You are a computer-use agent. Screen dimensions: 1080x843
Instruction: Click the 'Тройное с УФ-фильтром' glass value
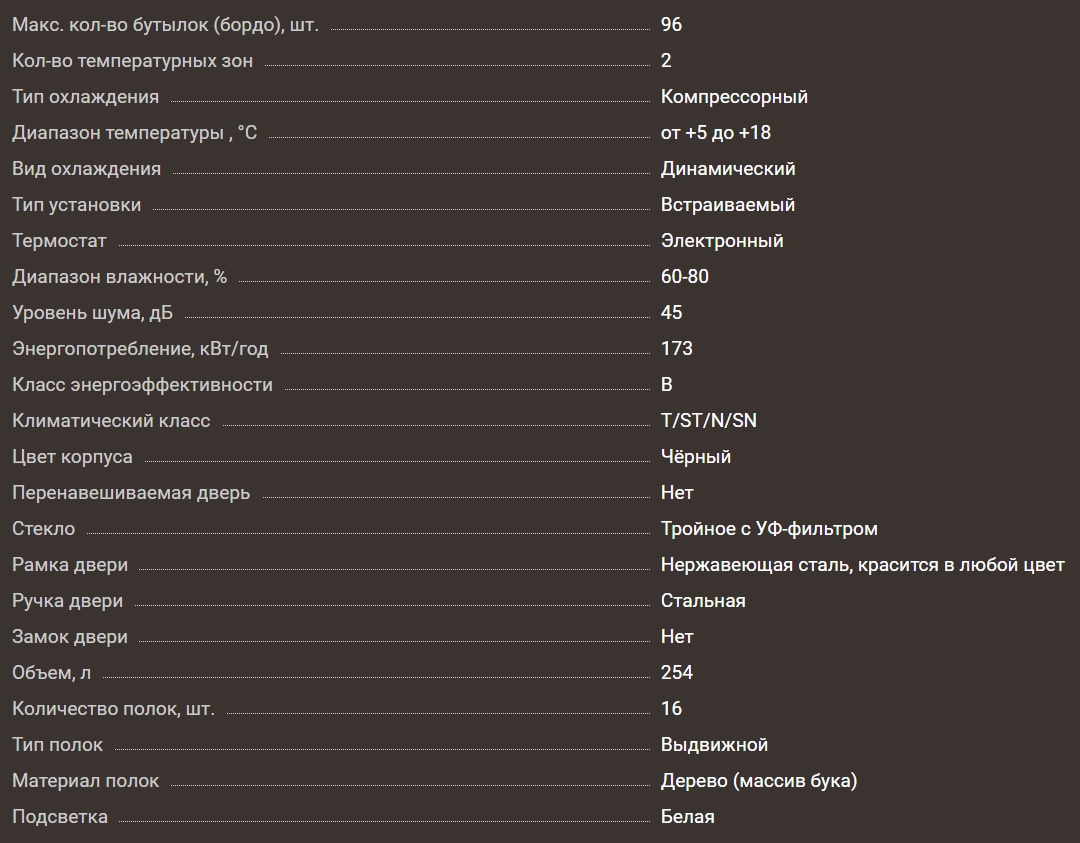768,529
